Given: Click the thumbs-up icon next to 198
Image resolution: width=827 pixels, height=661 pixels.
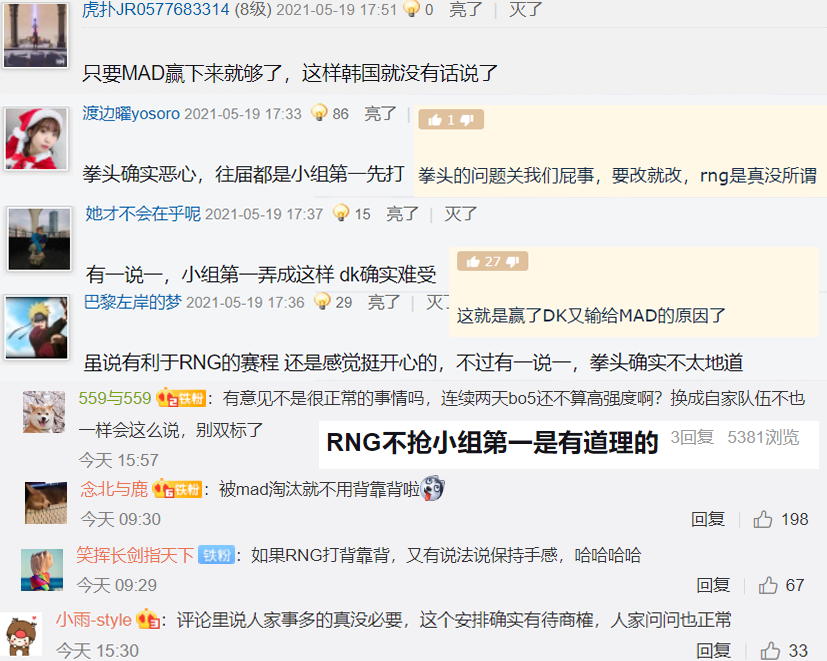Looking at the screenshot, I should point(763,519).
